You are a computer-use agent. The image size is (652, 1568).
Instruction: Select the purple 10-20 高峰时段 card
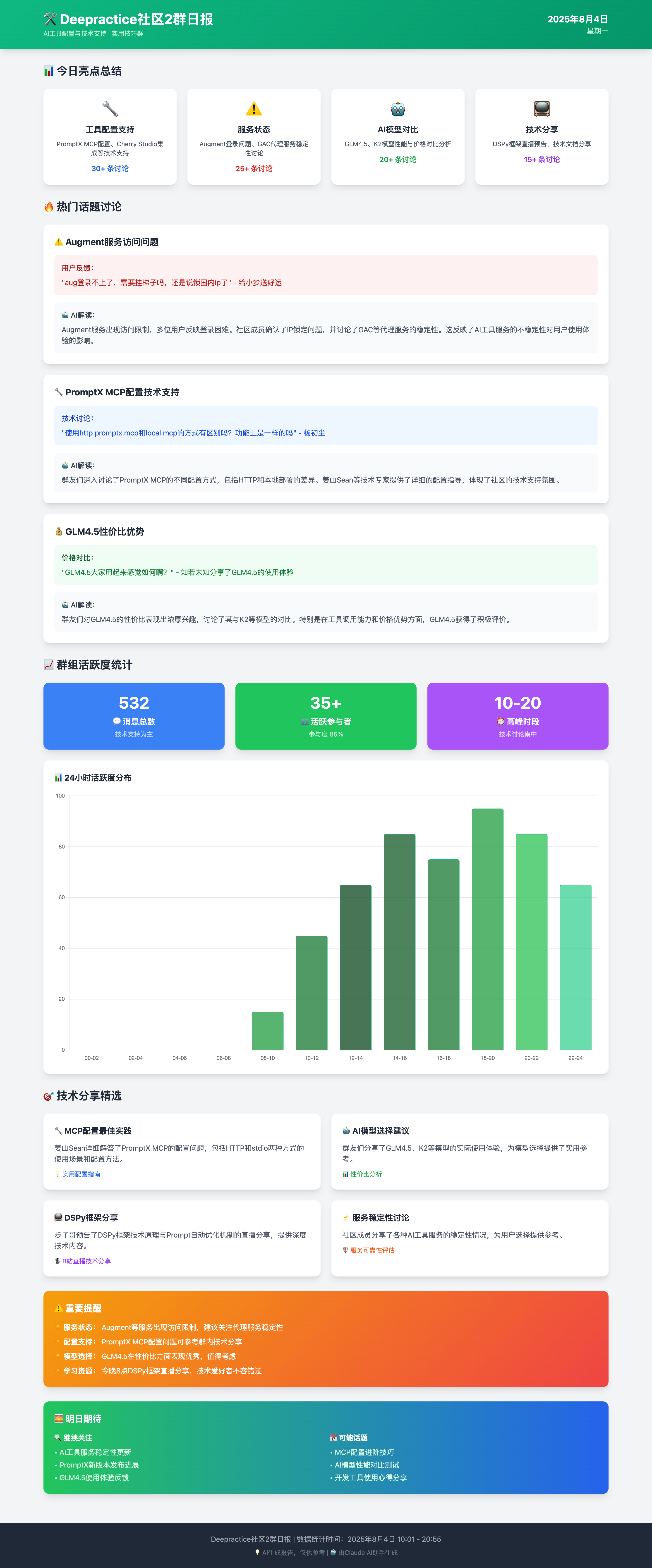518,716
